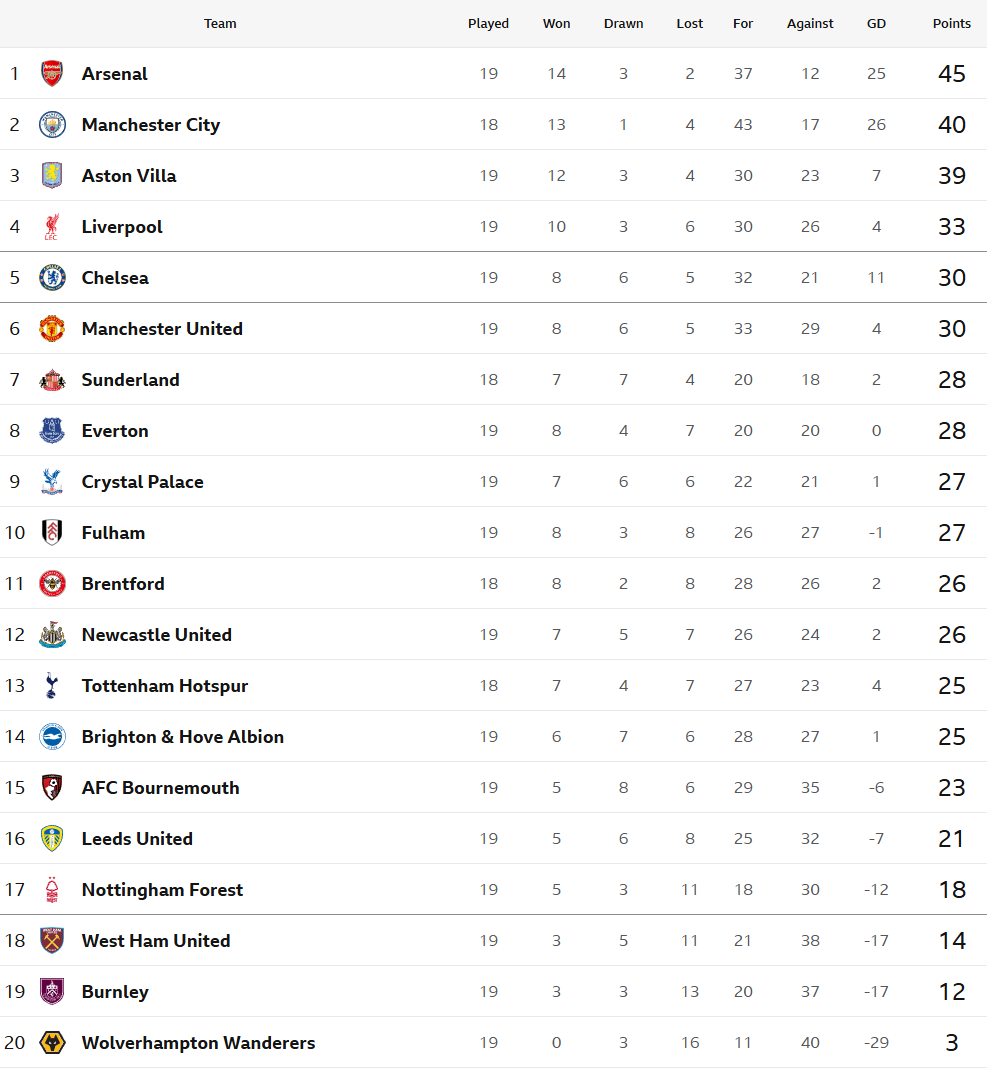The width and height of the screenshot is (987, 1069).
Task: Click the Everton club badge
Action: [52, 430]
